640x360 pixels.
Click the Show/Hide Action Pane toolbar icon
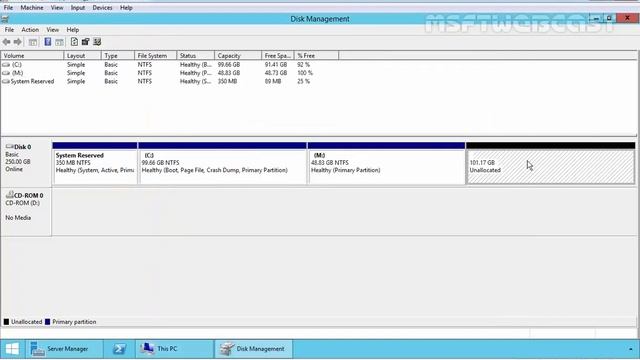pyautogui.click(x=60, y=42)
